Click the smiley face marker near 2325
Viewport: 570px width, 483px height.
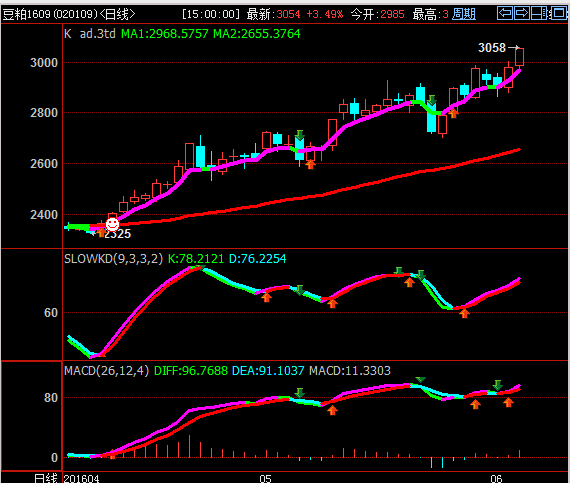112,224
